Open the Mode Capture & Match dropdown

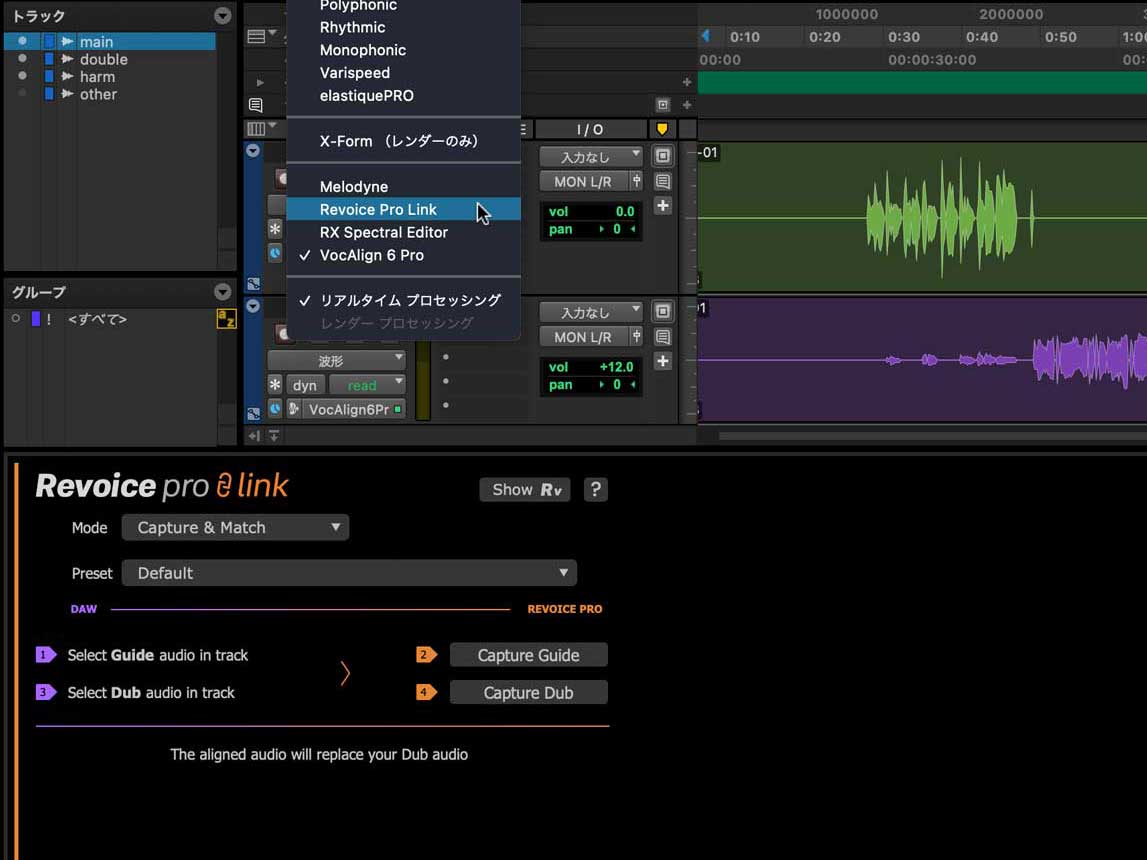[x=235, y=528]
